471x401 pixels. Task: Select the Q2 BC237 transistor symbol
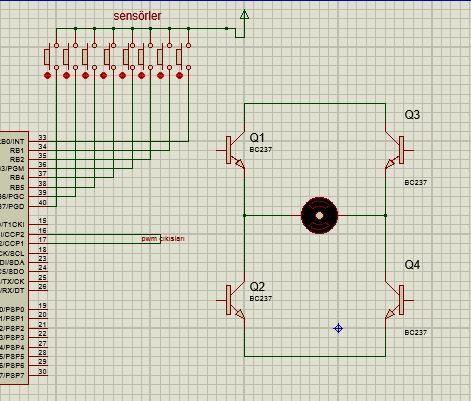pyautogui.click(x=235, y=300)
